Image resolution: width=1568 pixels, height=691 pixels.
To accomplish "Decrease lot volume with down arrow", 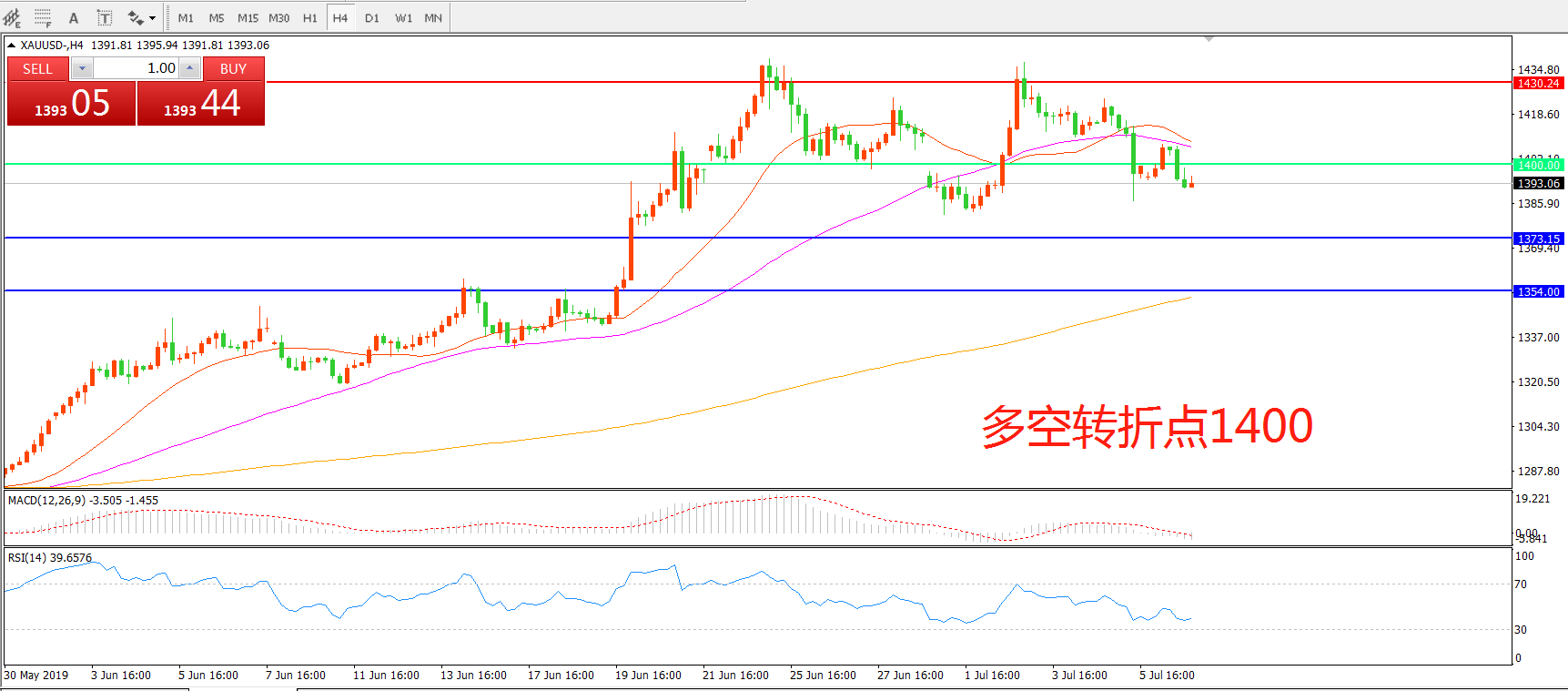I will click(82, 68).
